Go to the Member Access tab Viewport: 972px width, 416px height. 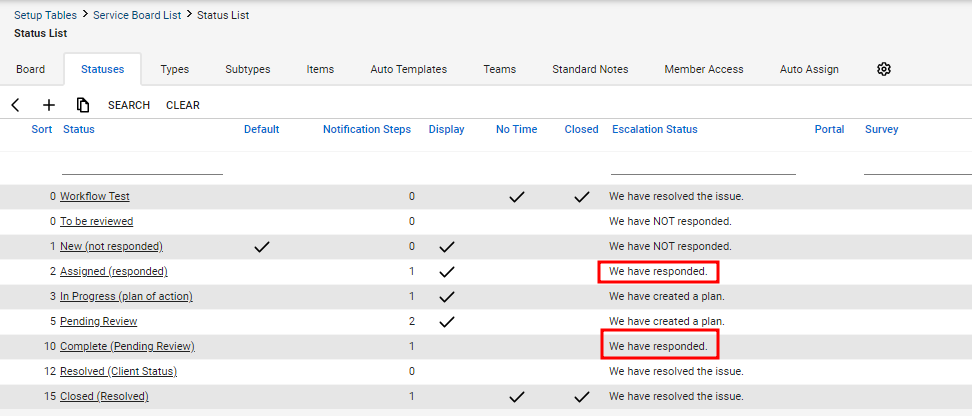click(x=704, y=69)
